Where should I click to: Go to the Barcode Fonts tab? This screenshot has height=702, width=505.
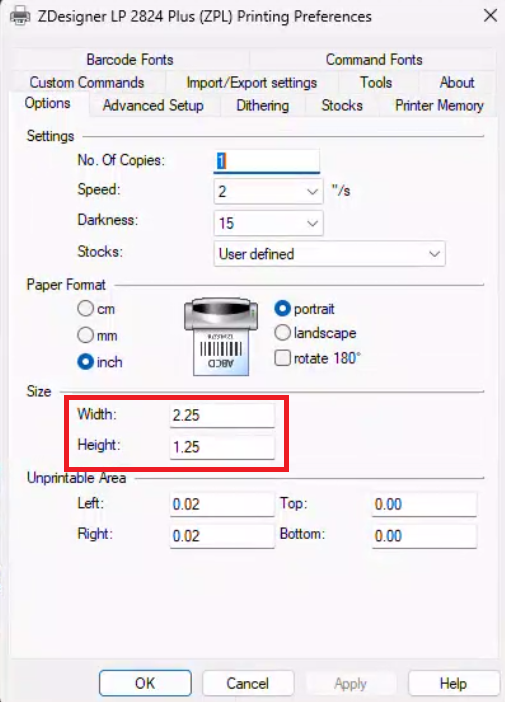coord(130,60)
